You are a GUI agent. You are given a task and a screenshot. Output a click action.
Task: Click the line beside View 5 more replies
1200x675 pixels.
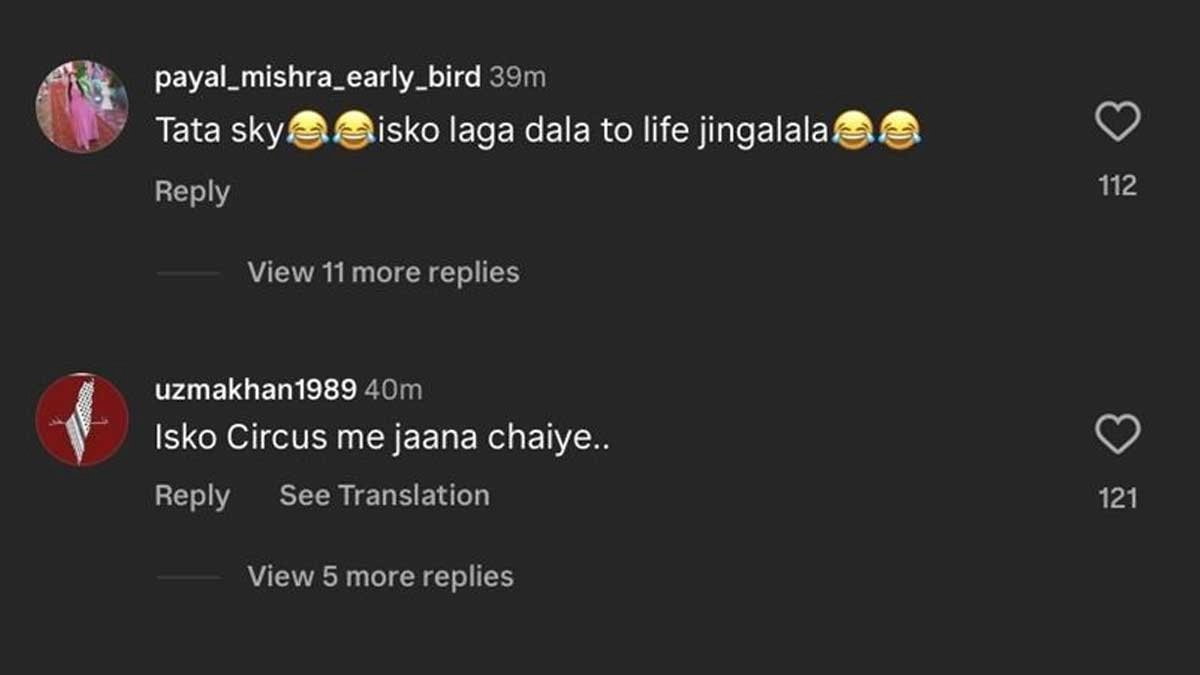tap(188, 577)
